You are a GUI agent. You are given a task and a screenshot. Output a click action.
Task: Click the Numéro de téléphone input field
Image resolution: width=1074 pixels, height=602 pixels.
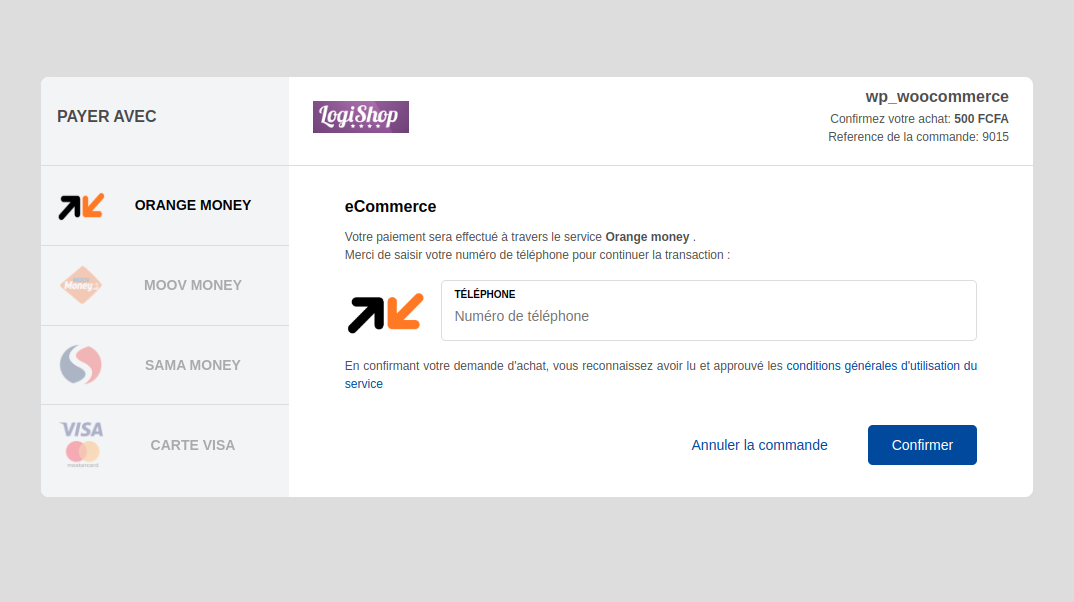coord(708,316)
